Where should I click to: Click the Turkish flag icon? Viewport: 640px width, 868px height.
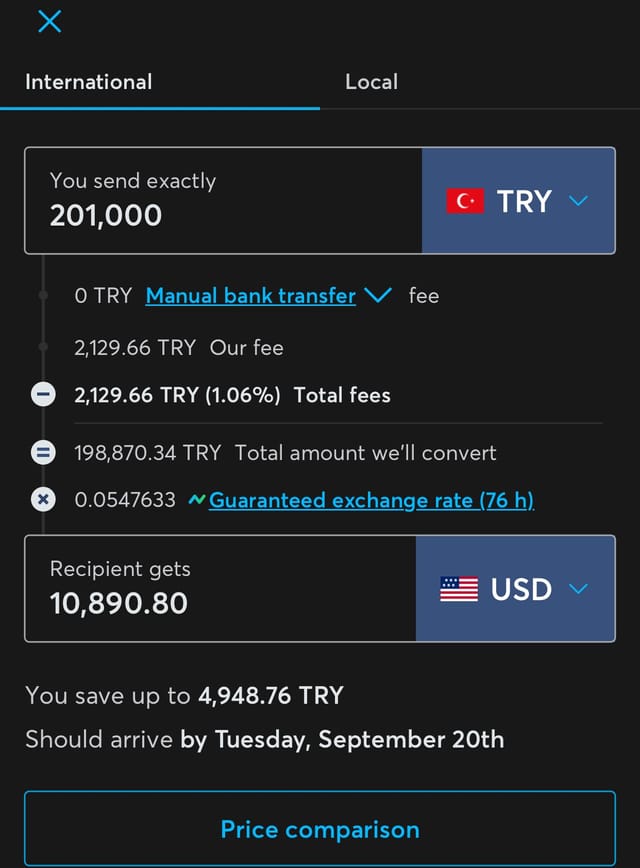465,200
